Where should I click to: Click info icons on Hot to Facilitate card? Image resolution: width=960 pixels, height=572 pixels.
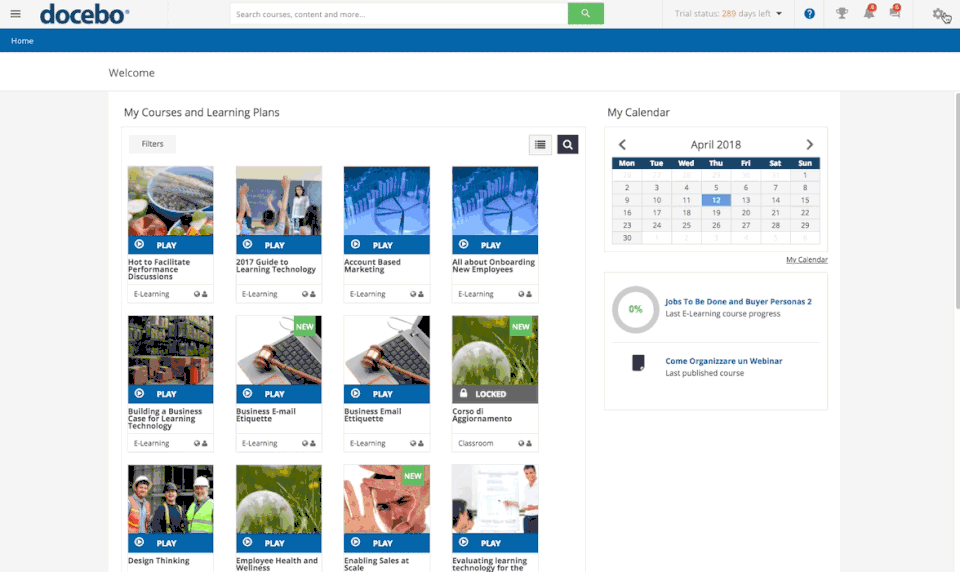[200, 294]
